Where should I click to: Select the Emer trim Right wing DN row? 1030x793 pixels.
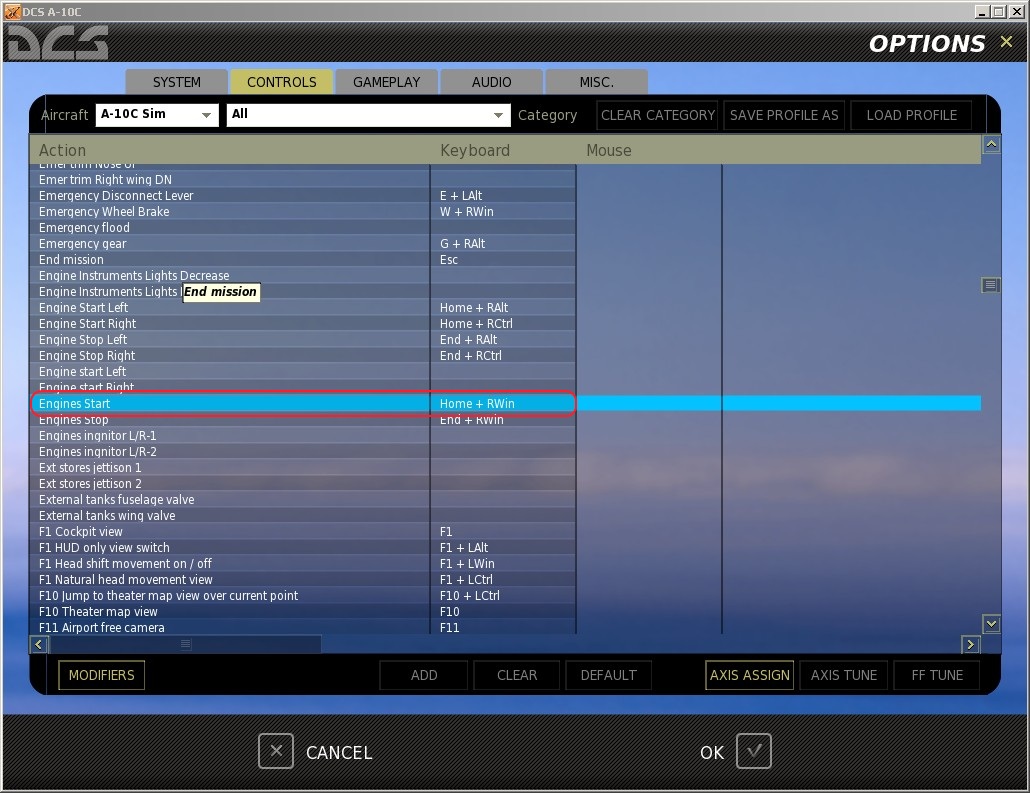pos(303,179)
